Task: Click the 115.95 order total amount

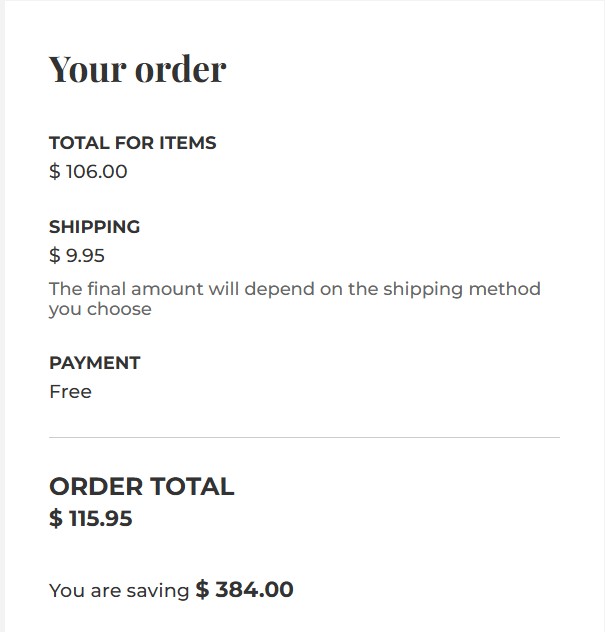Action: tap(100, 518)
